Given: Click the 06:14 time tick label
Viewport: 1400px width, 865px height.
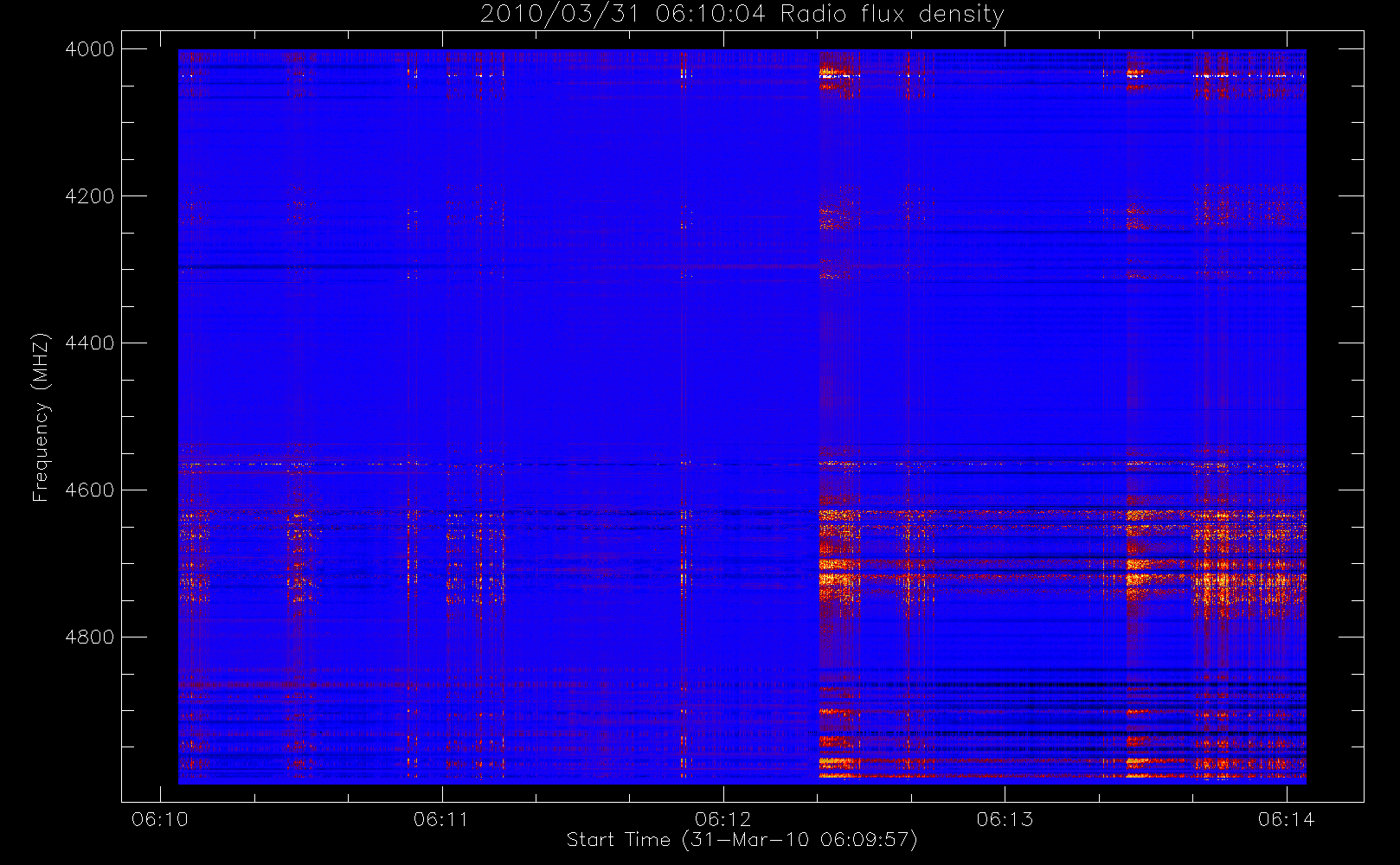Looking at the screenshot, I should click(1287, 819).
